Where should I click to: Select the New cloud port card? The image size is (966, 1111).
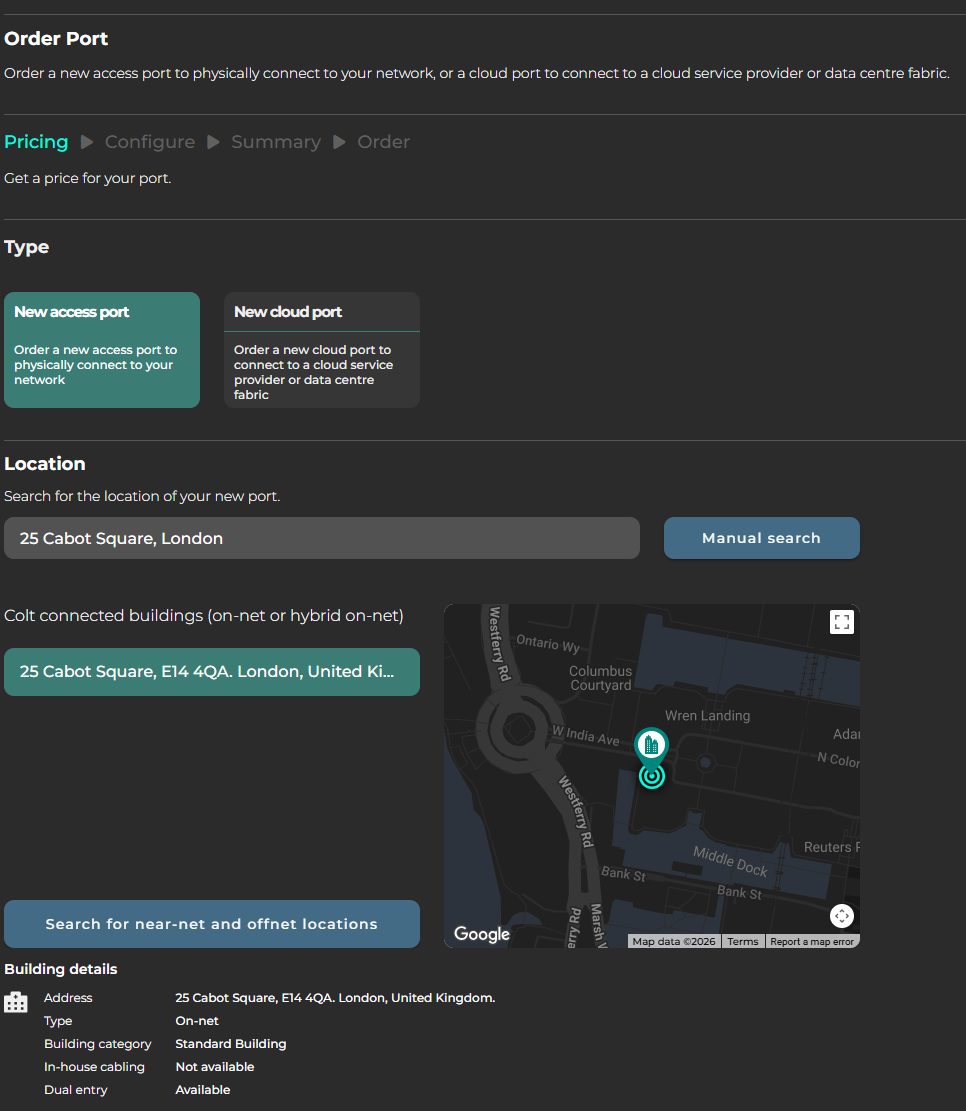pyautogui.click(x=322, y=350)
